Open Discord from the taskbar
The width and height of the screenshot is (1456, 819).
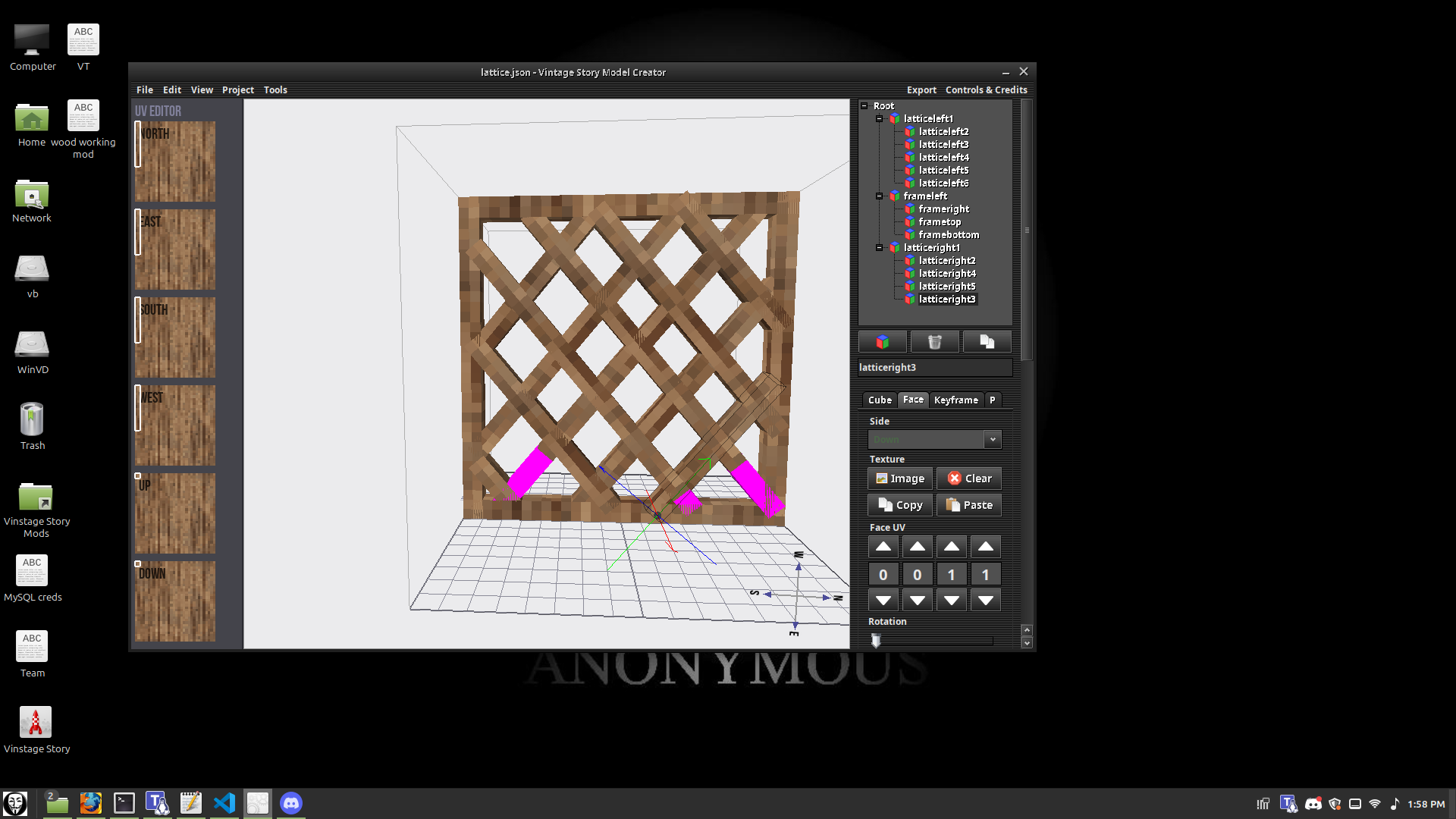tap(291, 803)
